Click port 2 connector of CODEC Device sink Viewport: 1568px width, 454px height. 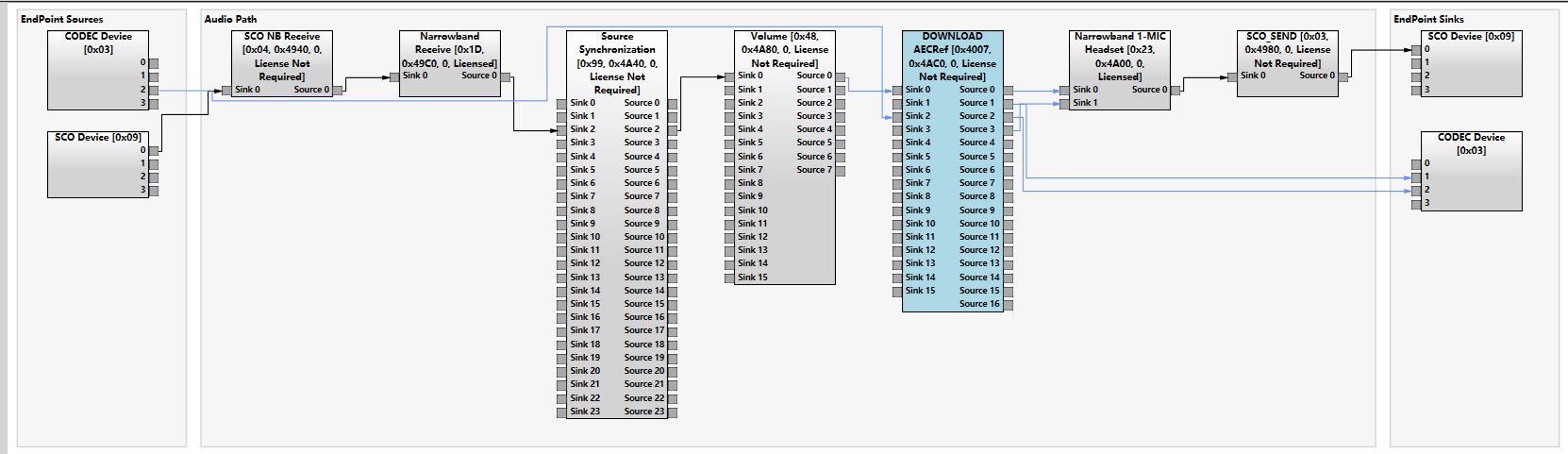point(1416,191)
